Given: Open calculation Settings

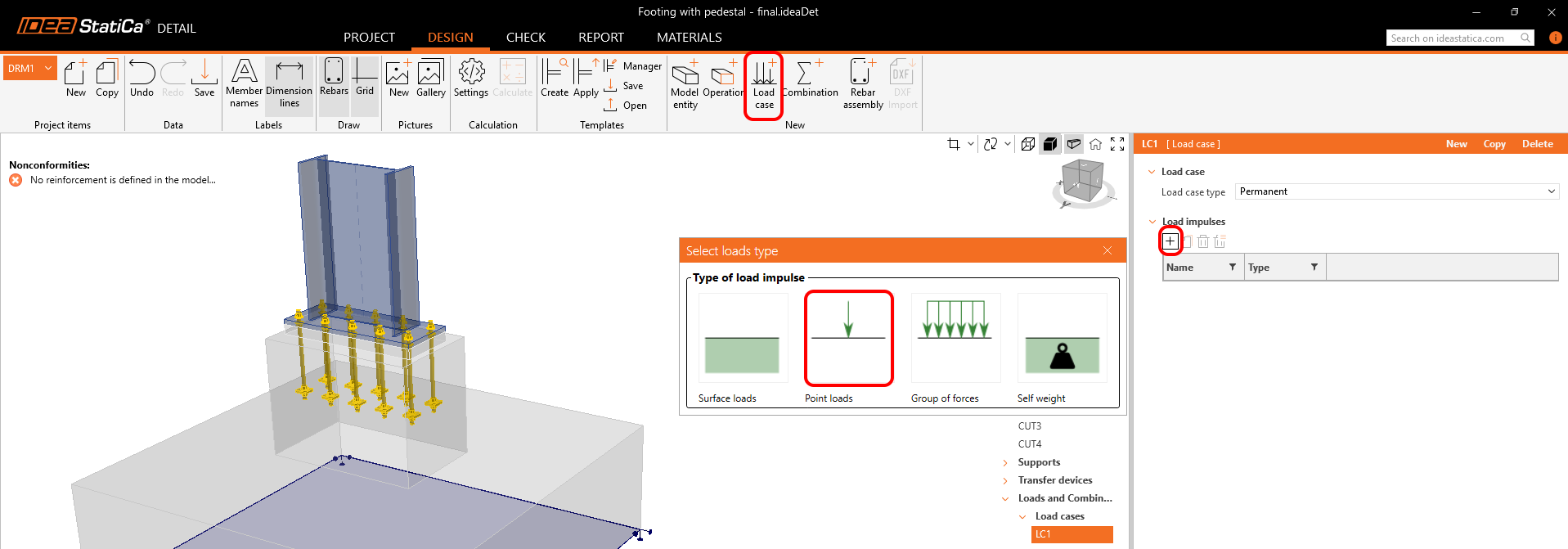Looking at the screenshot, I should (x=471, y=79).
